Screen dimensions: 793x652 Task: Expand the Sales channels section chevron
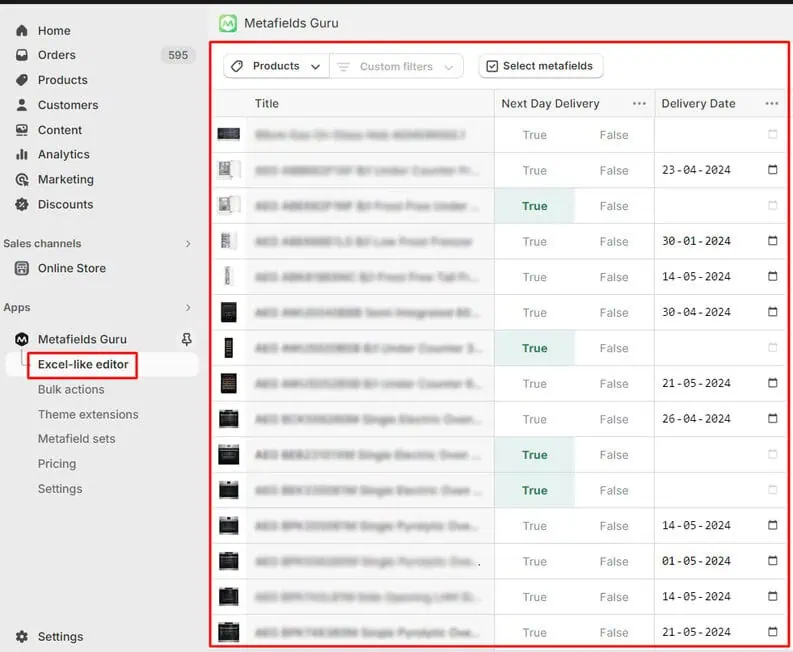(x=188, y=244)
